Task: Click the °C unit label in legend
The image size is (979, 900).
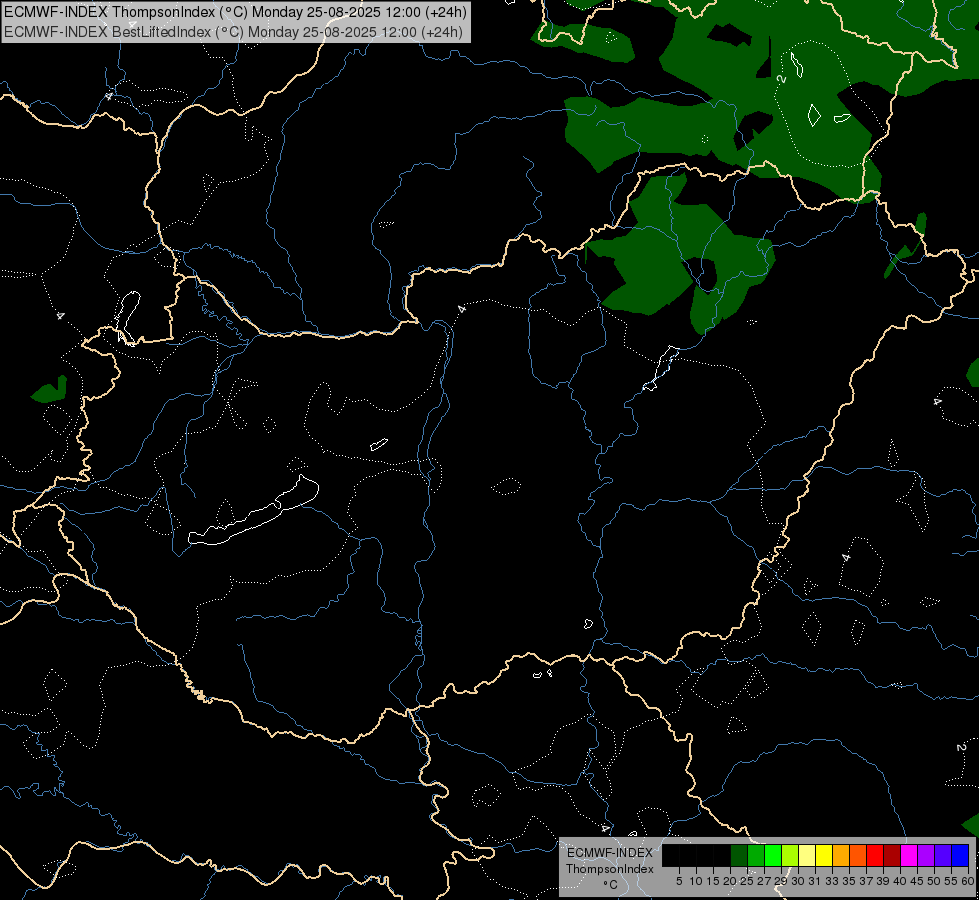Action: pyautogui.click(x=610, y=885)
